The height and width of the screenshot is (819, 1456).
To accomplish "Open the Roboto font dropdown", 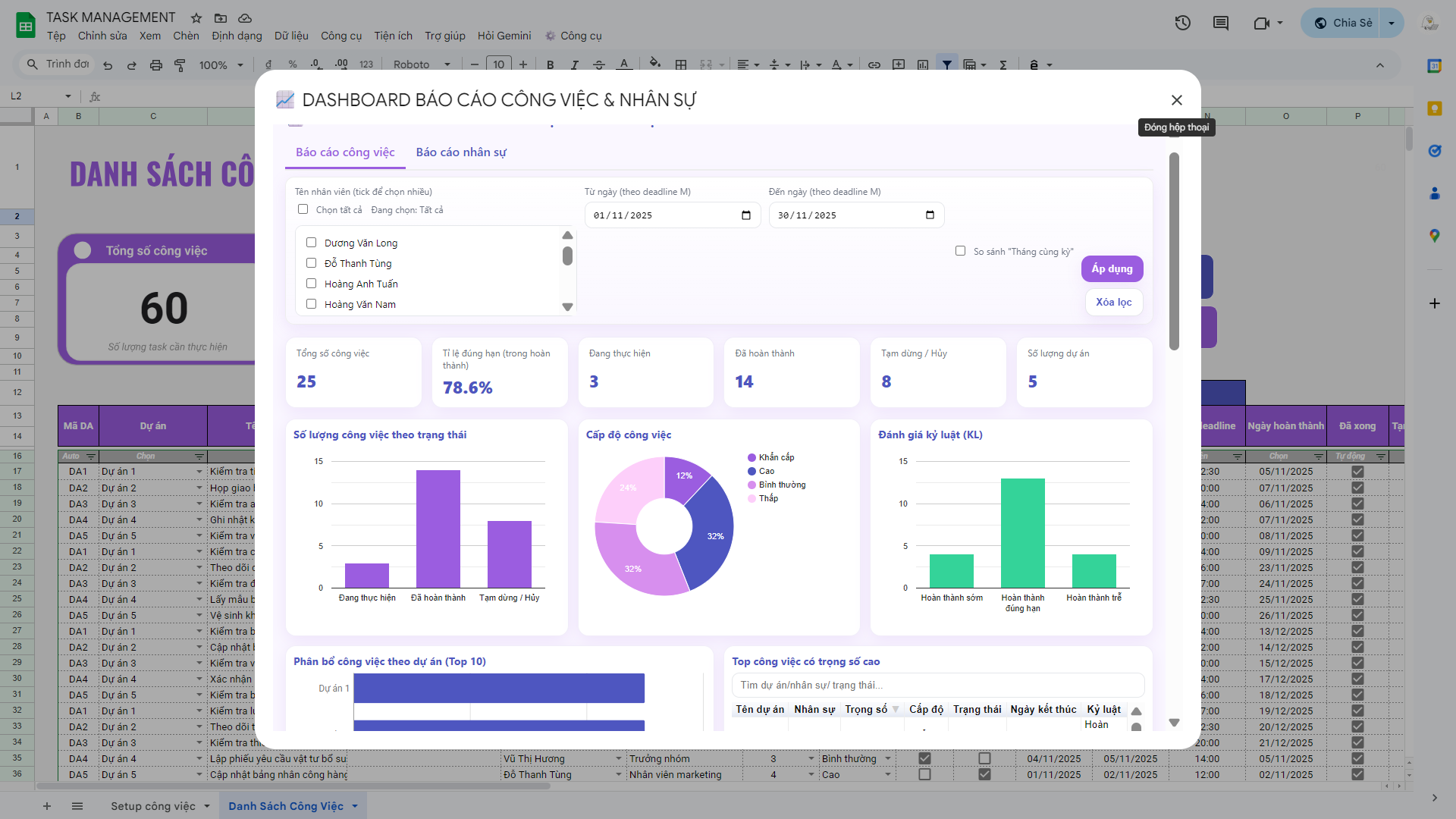I will (422, 65).
